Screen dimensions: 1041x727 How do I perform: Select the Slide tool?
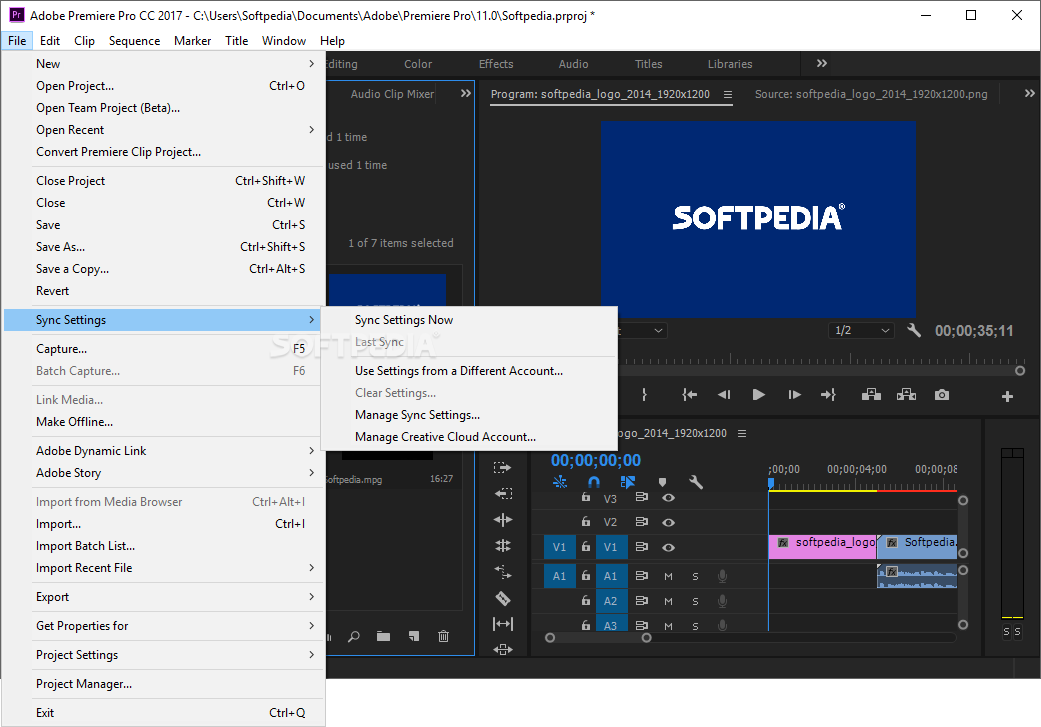[503, 650]
